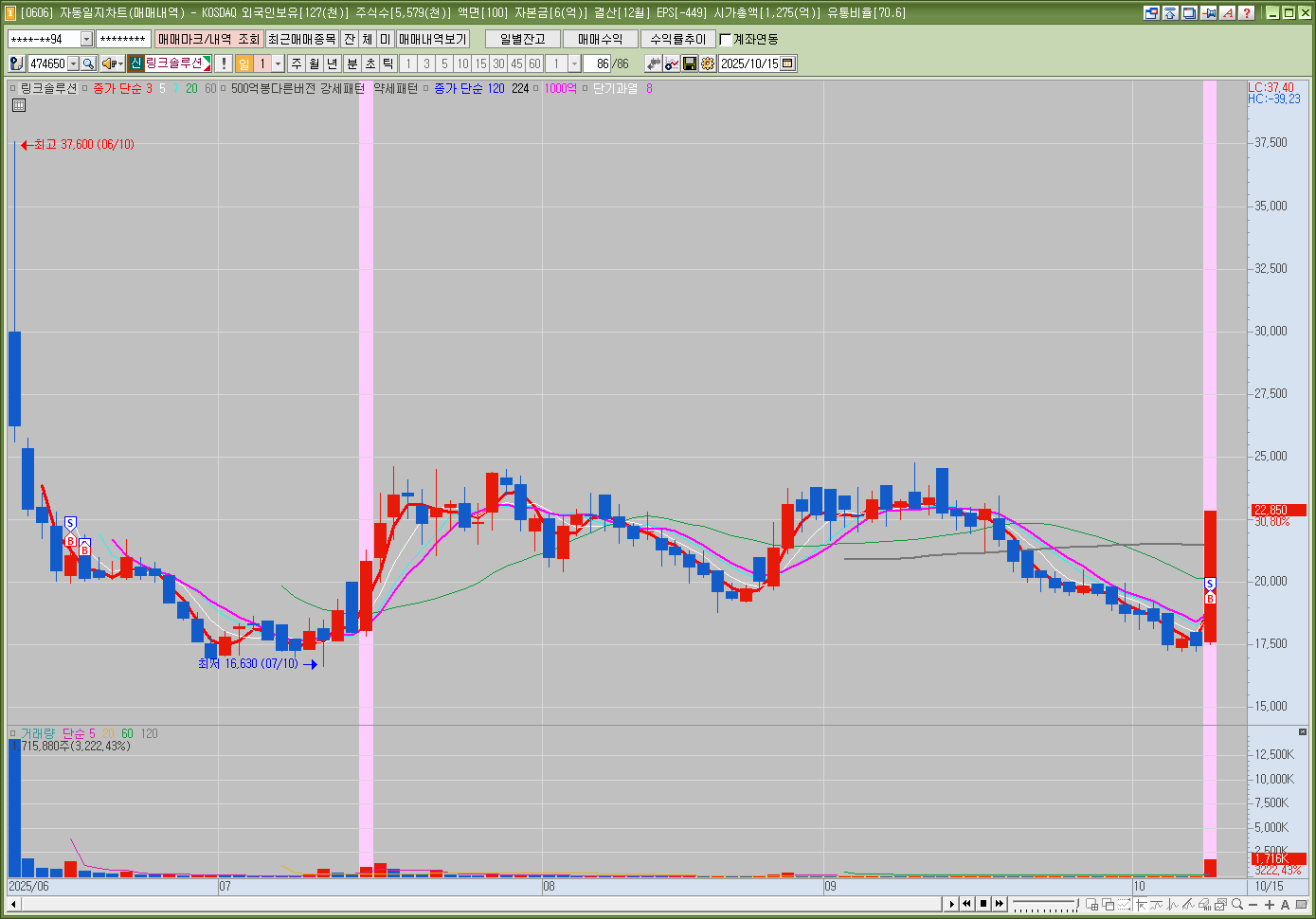Open the grayed interval value dropdown arrow
Image resolution: width=1316 pixels, height=919 pixels.
click(574, 63)
